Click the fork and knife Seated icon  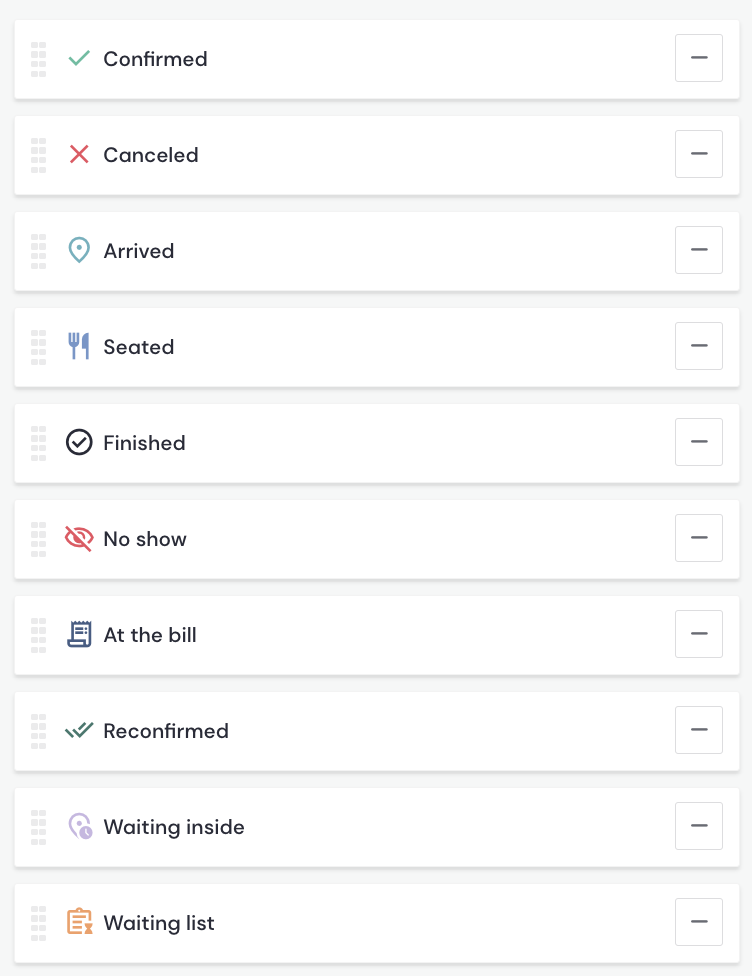pos(79,347)
